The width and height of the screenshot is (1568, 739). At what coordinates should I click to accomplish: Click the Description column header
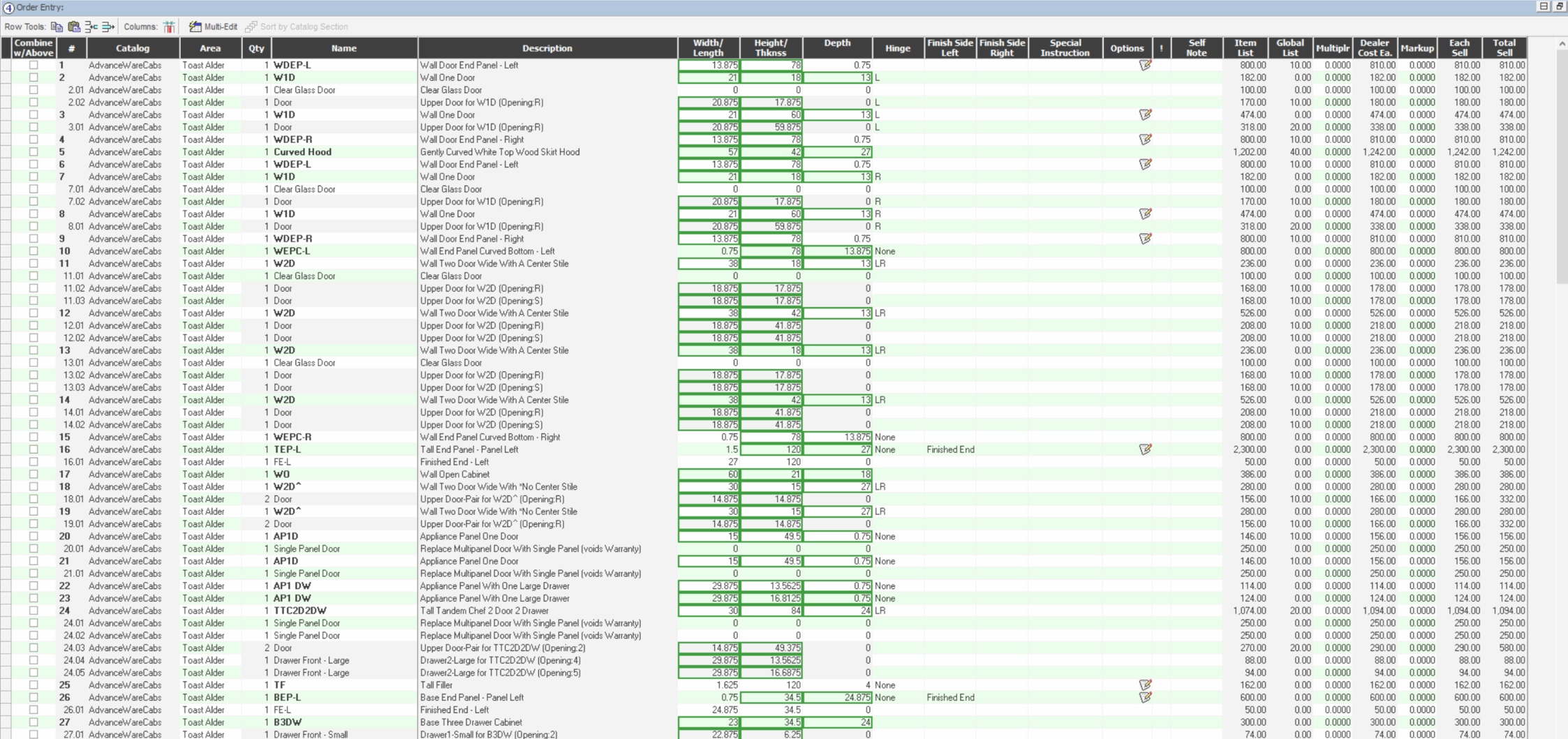[547, 48]
